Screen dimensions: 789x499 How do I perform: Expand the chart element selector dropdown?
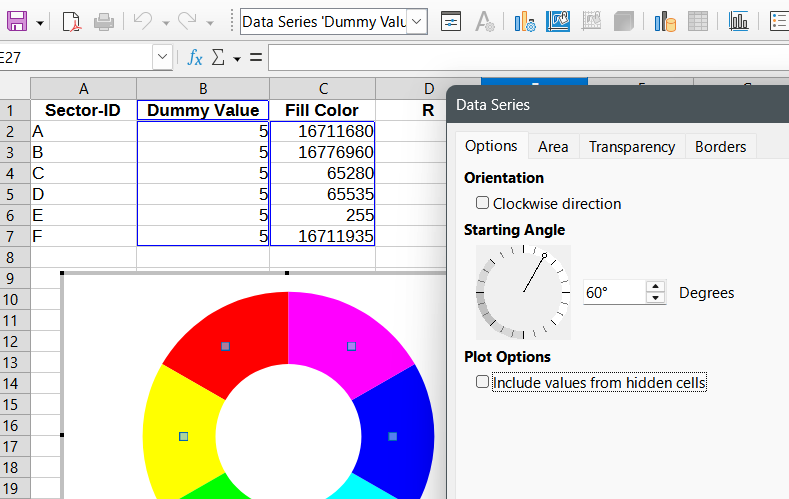[x=417, y=21]
